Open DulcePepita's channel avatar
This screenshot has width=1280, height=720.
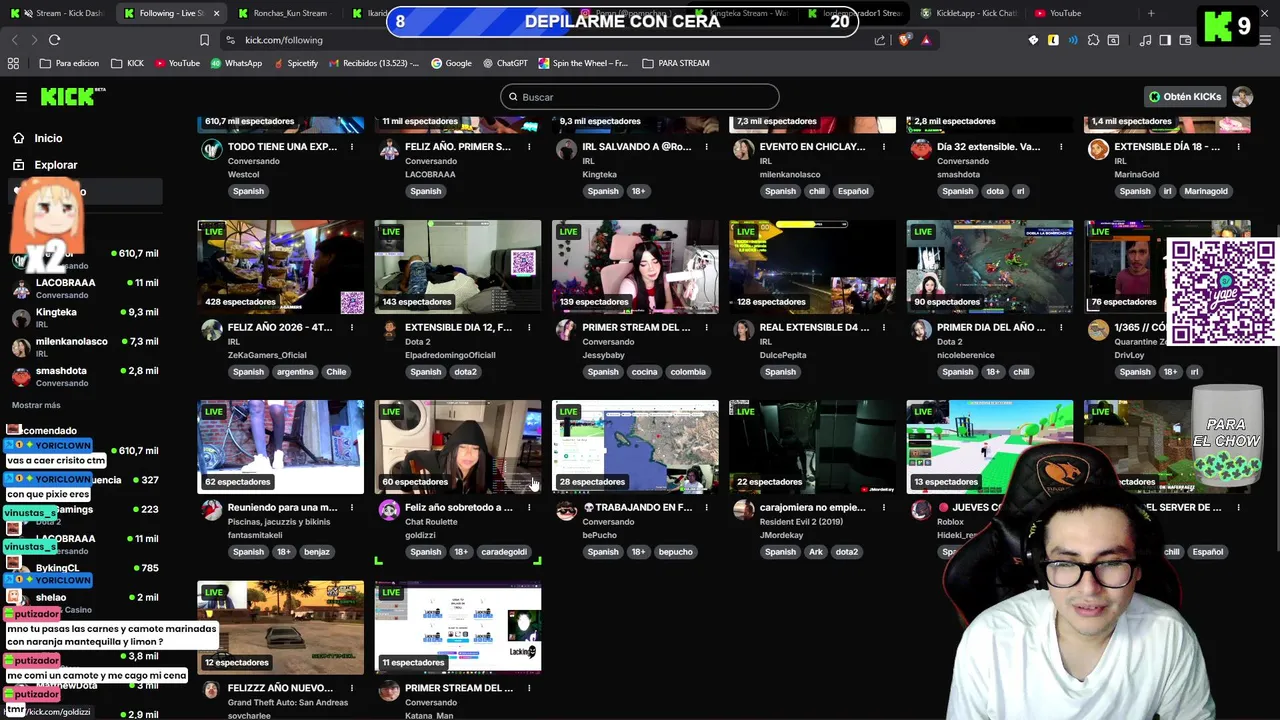tap(743, 330)
